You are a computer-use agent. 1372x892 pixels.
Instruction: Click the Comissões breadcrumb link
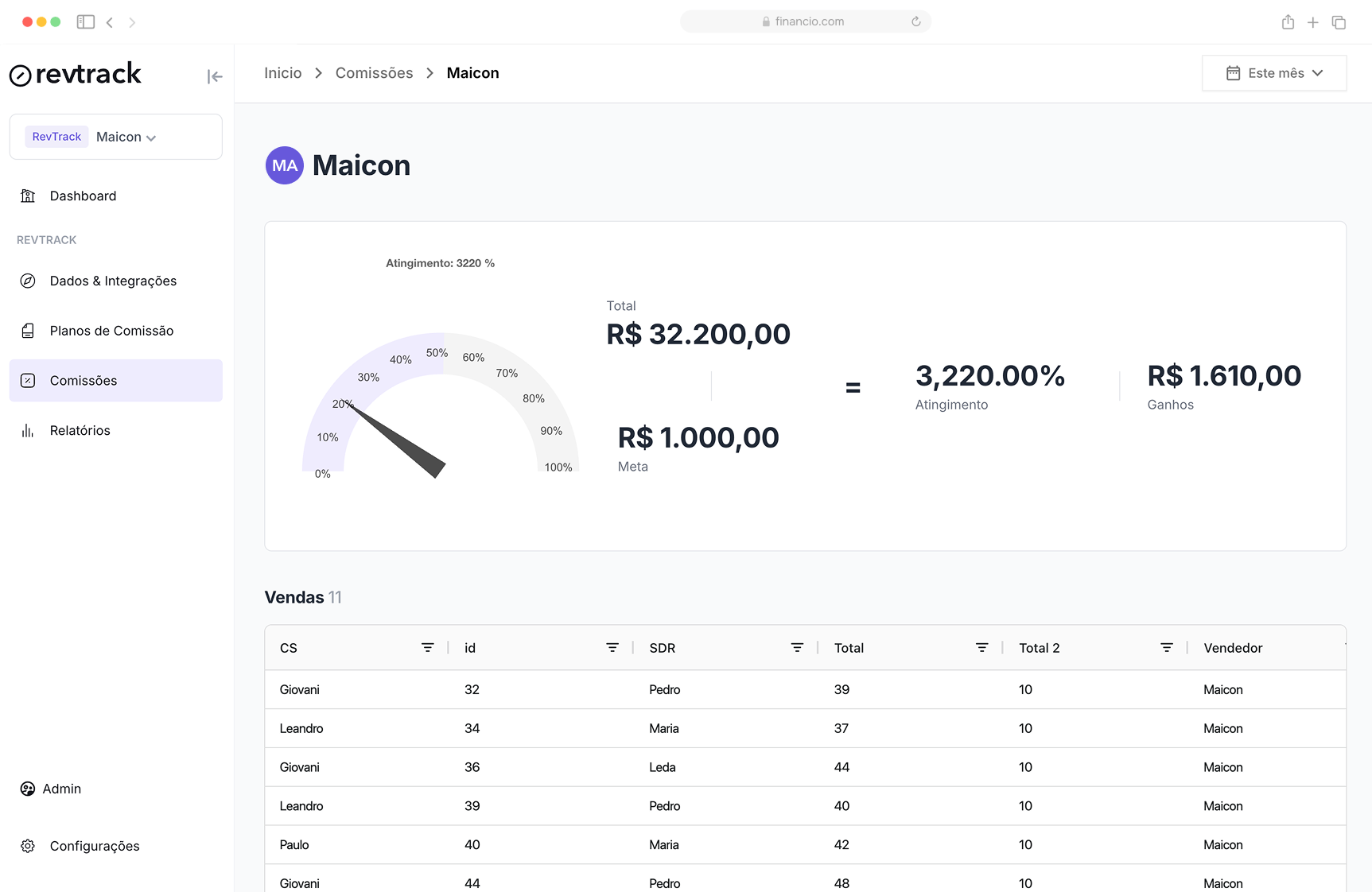coord(375,73)
